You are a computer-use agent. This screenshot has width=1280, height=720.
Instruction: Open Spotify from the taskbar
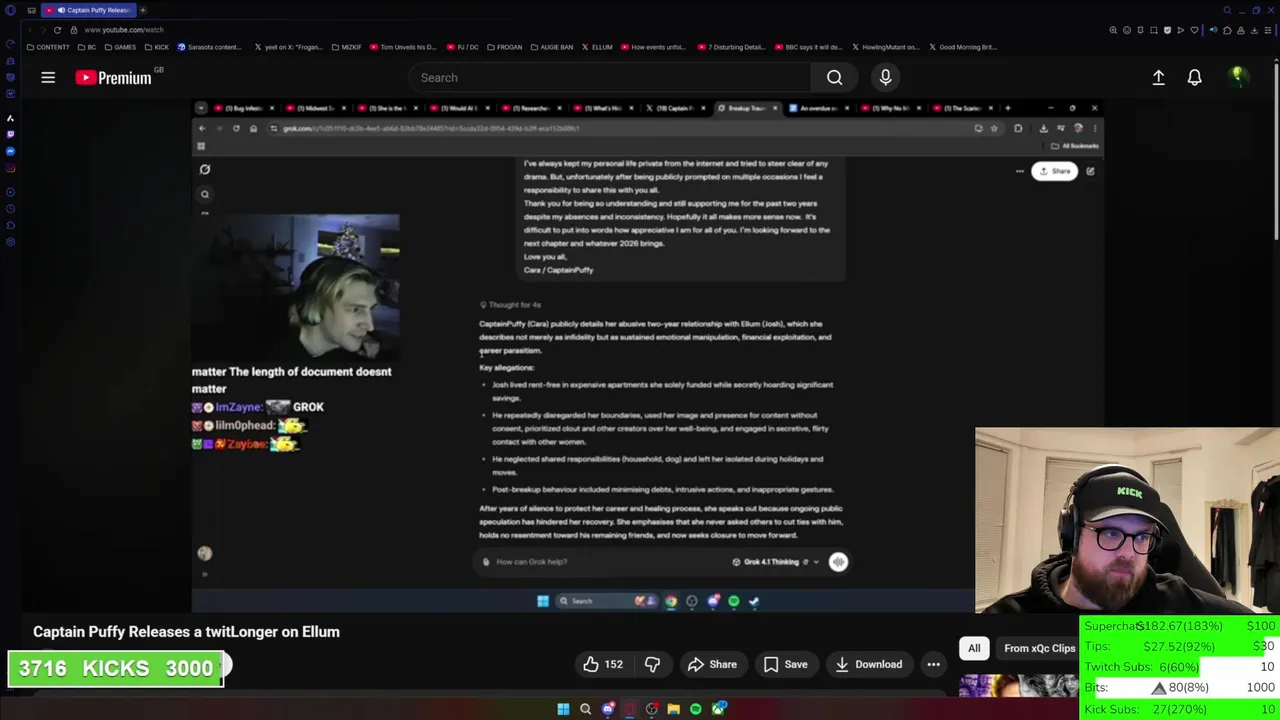696,709
